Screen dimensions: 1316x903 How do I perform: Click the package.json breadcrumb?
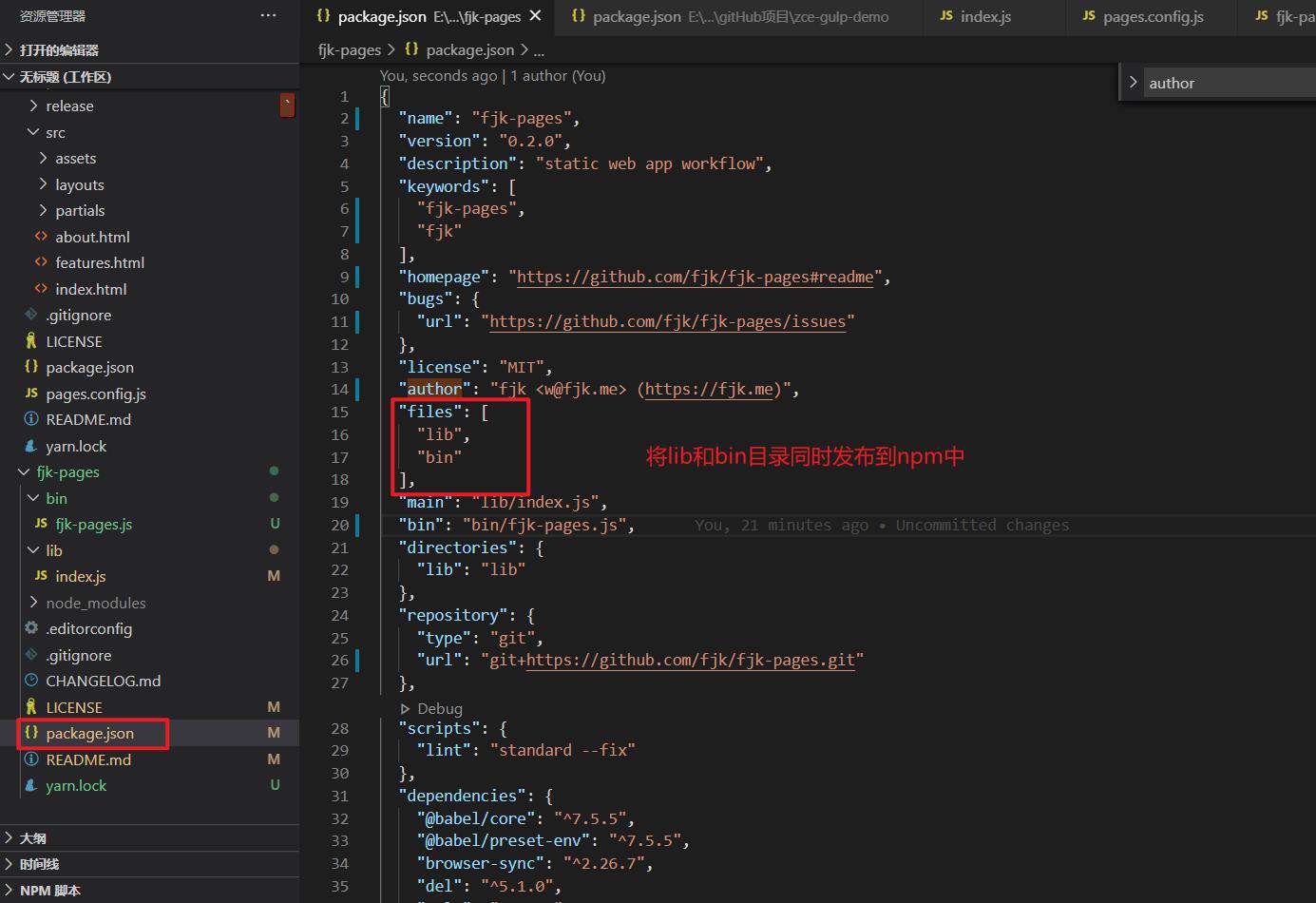pos(469,49)
